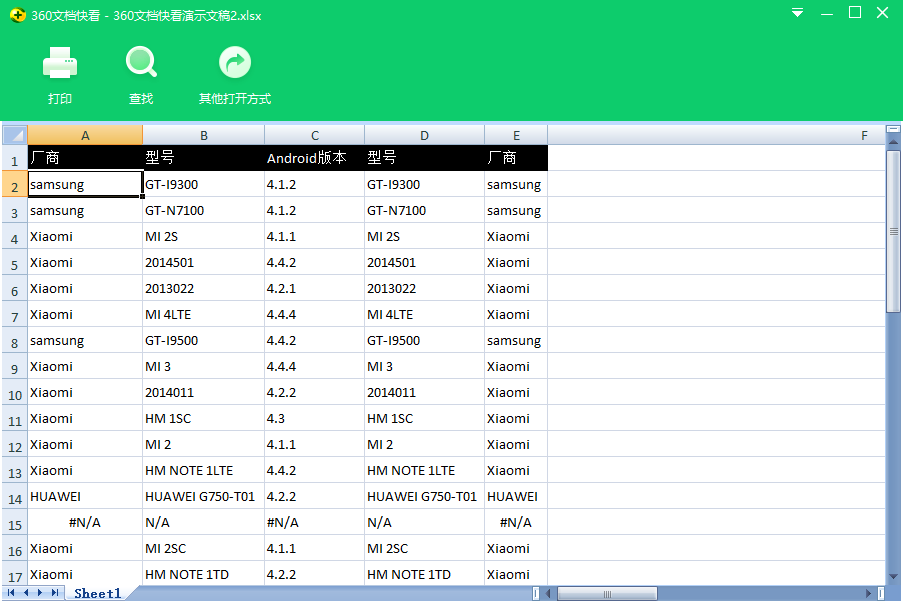Select cell A2 containing samsung

(x=85, y=184)
